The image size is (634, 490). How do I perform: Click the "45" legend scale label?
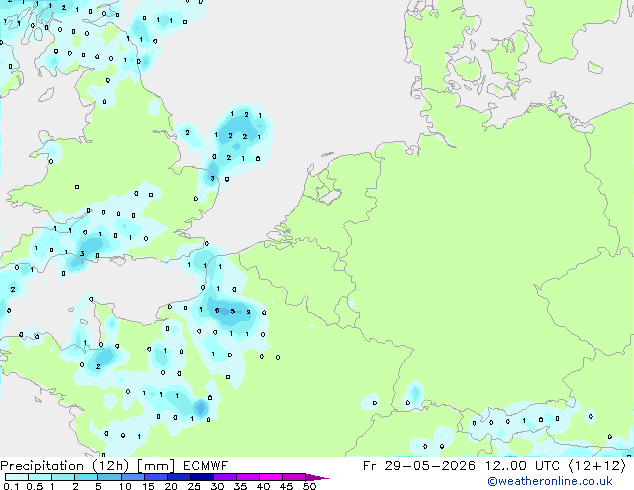pyautogui.click(x=286, y=486)
